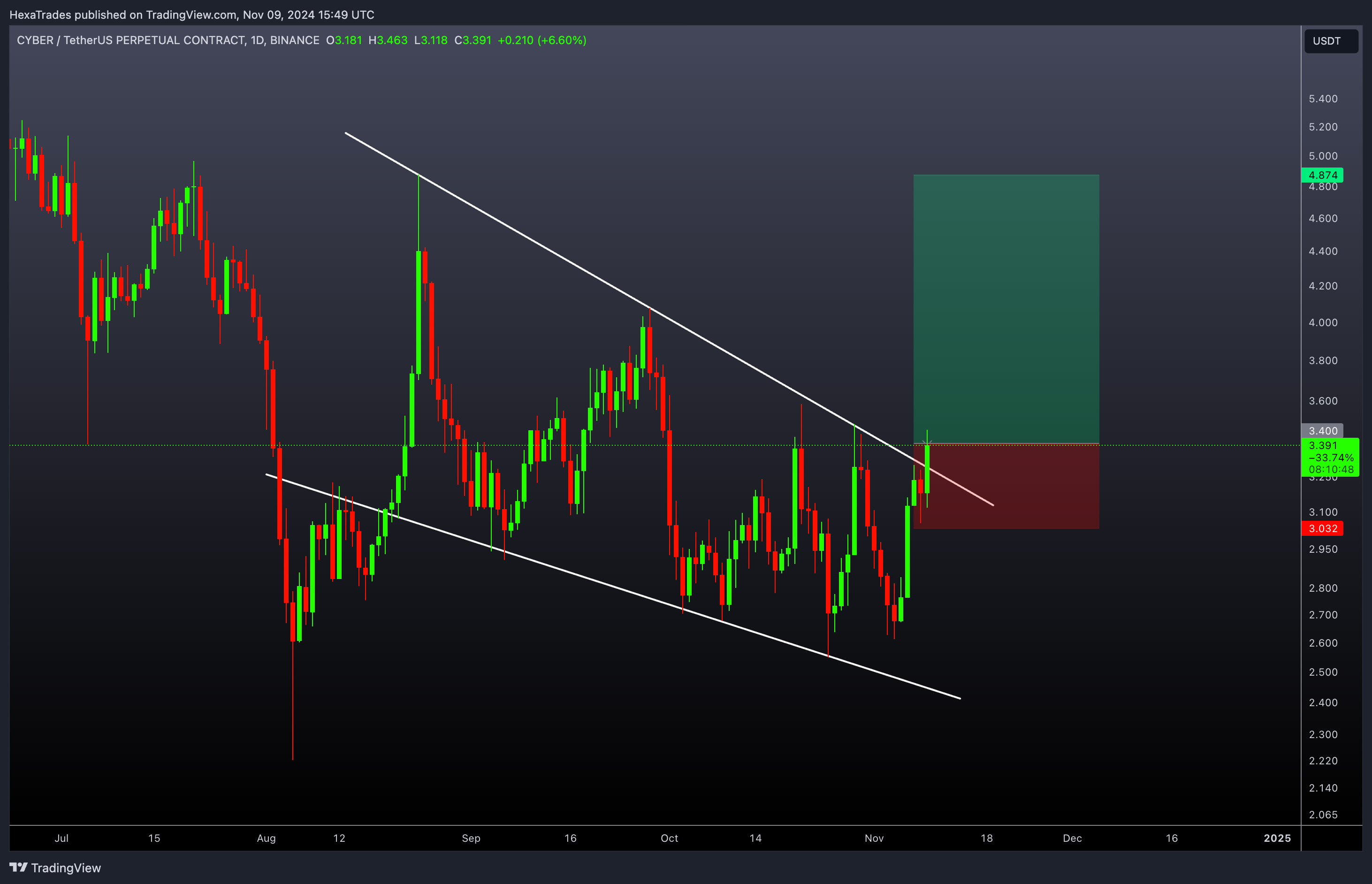The image size is (1372, 884).
Task: Click the Sep label on time axis
Action: click(x=471, y=838)
